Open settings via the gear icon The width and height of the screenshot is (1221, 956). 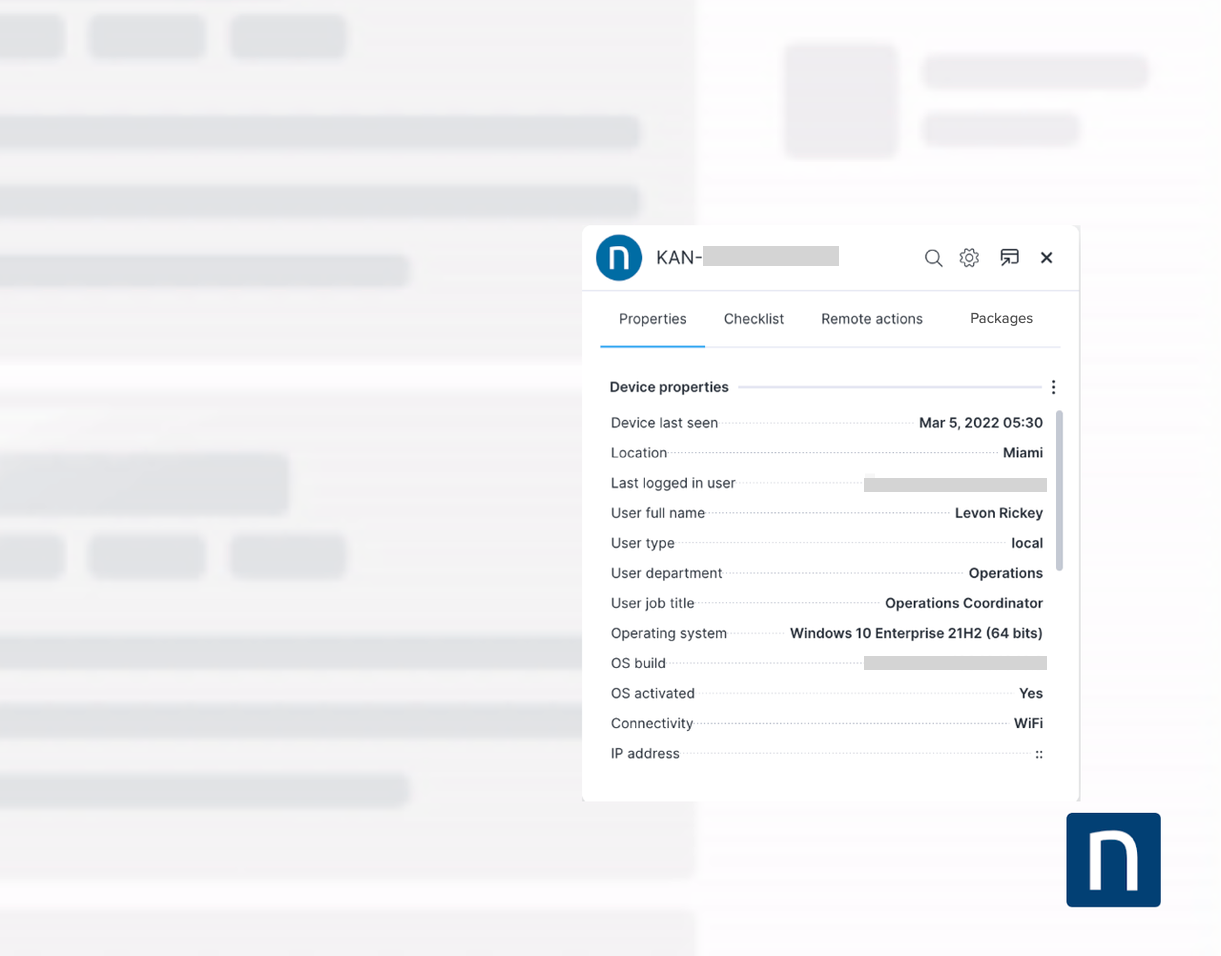(969, 258)
